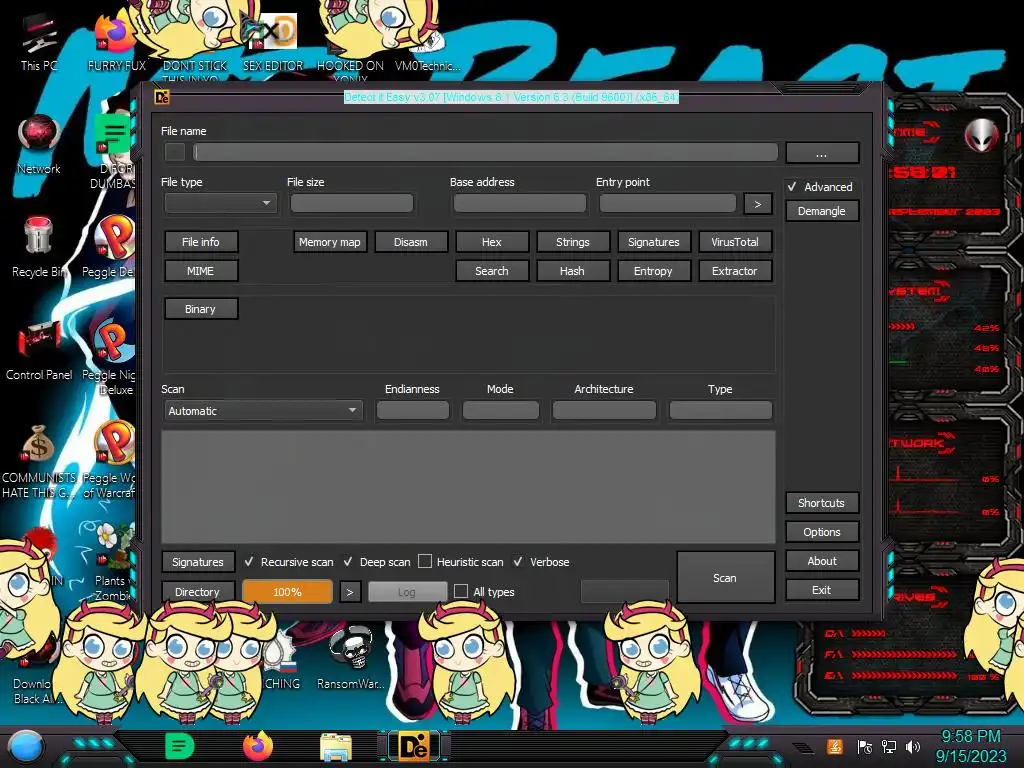
Task: Click into the File name input field
Action: 485,152
